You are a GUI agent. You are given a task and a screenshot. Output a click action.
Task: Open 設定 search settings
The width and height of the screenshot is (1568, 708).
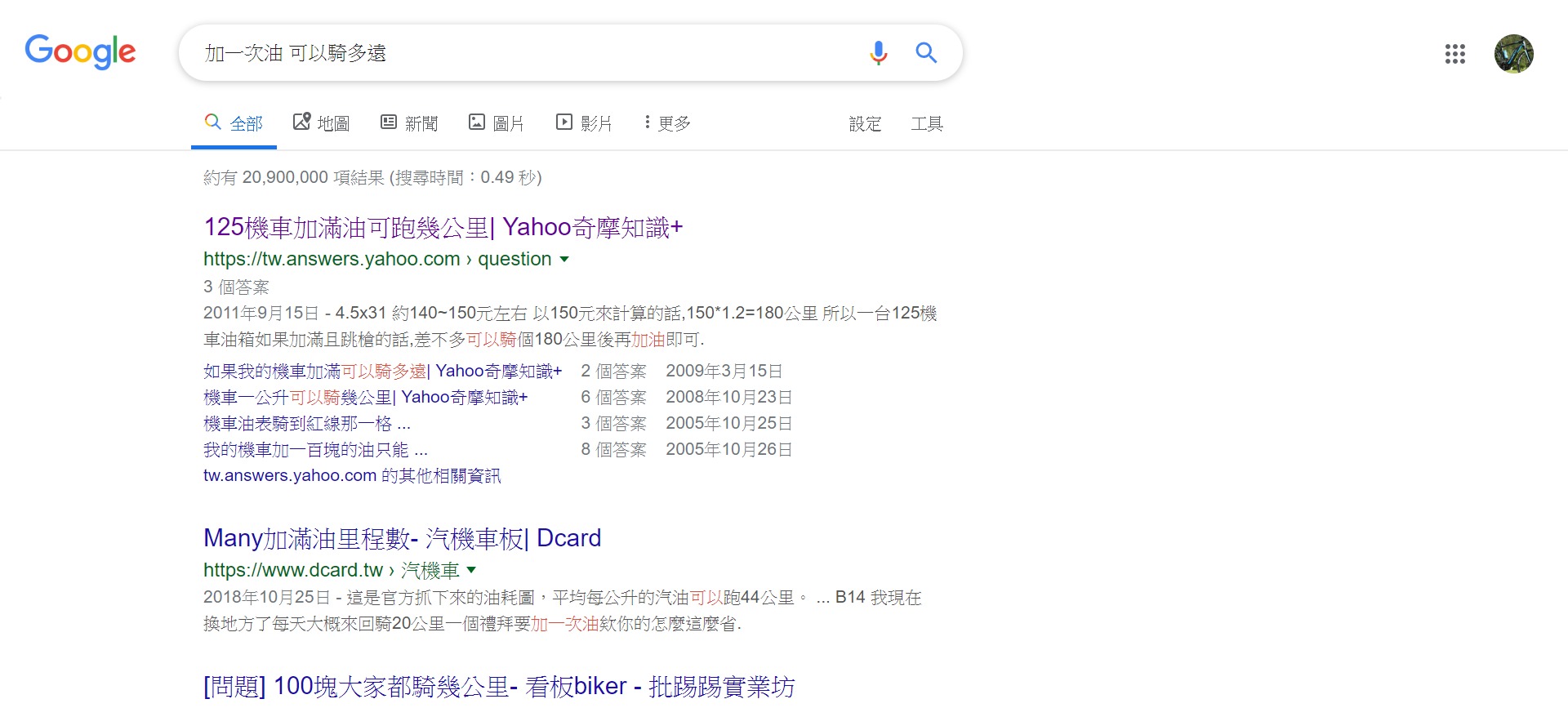click(865, 123)
